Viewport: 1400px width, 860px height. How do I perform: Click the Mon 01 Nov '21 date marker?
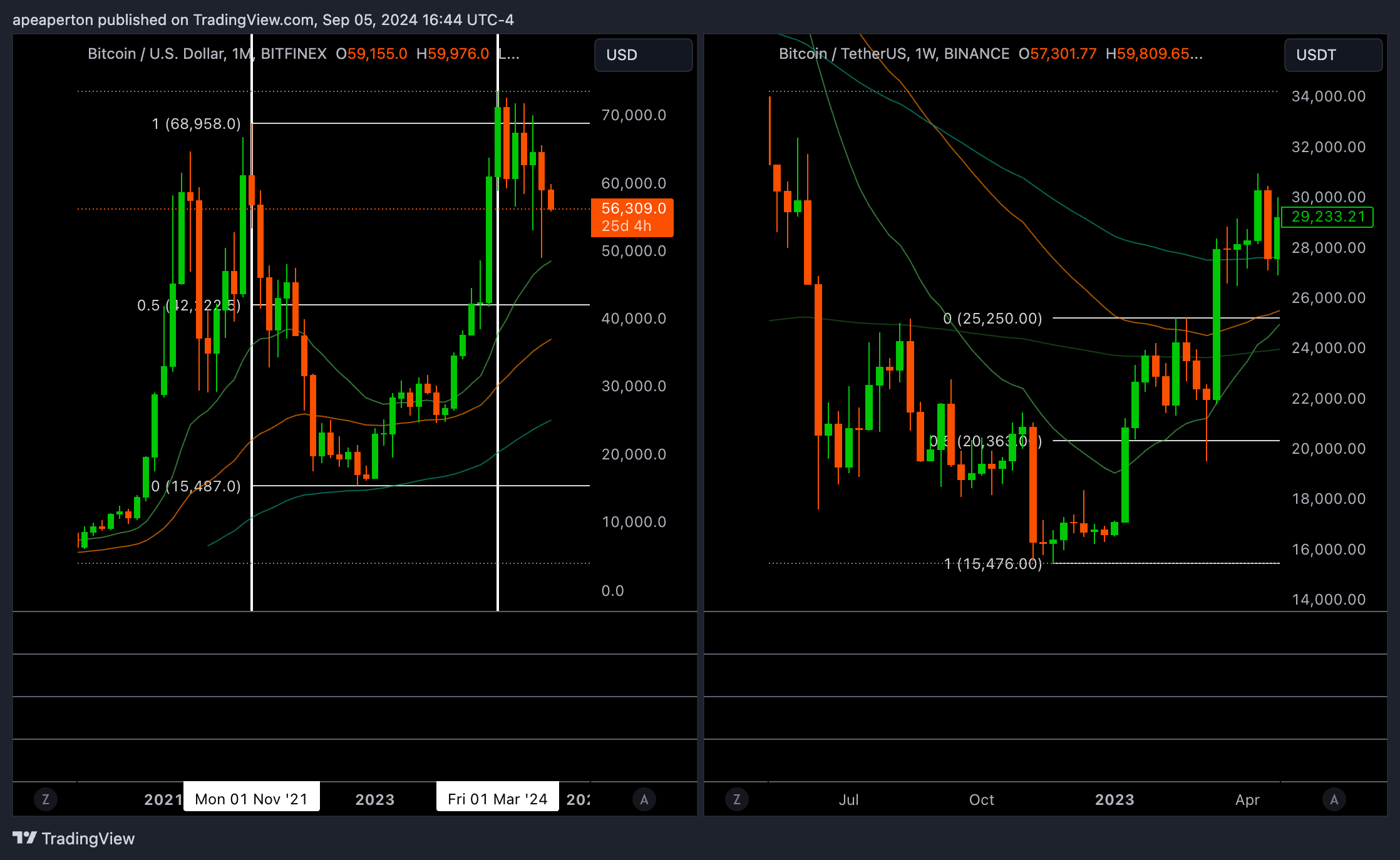click(x=251, y=798)
